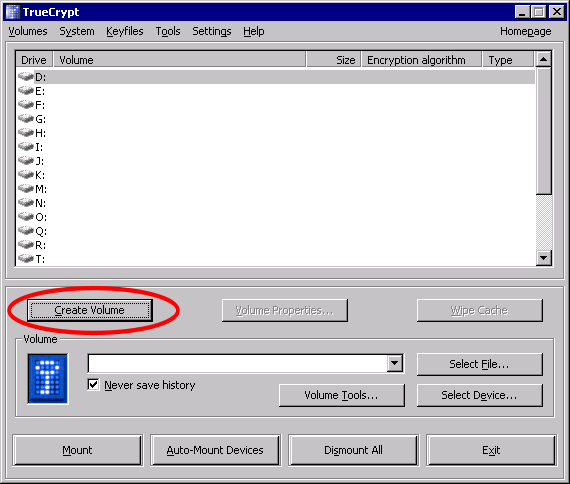
Task: Open the Settings menu
Action: click(x=212, y=31)
